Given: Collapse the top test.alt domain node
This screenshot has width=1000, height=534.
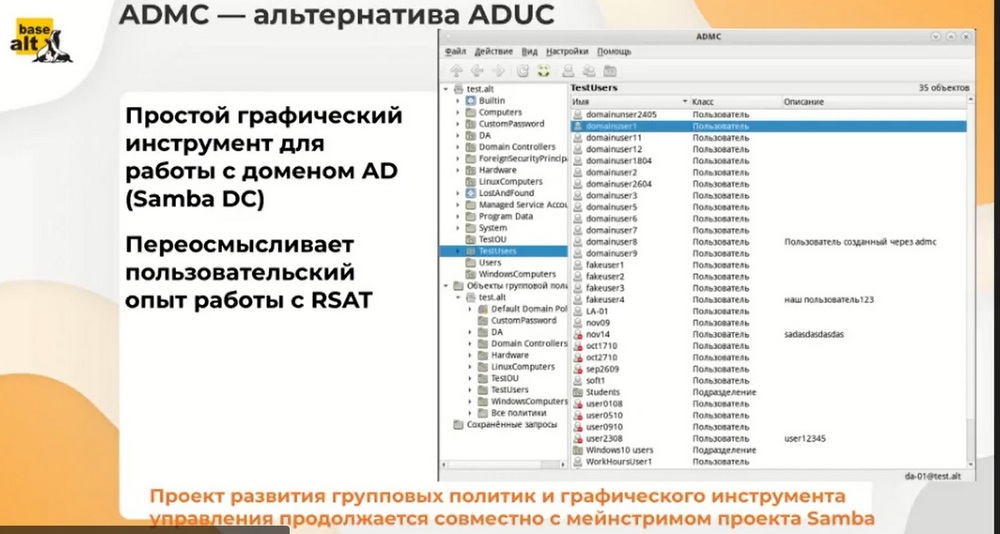Looking at the screenshot, I should coord(446,89).
